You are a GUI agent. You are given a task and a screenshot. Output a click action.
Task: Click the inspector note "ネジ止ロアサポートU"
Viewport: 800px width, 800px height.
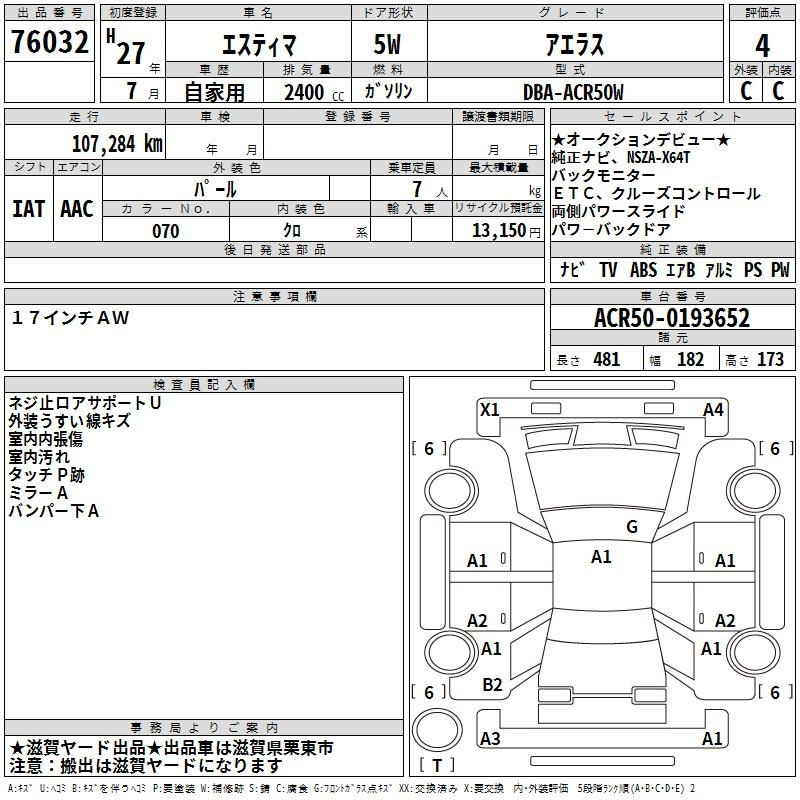point(85,403)
